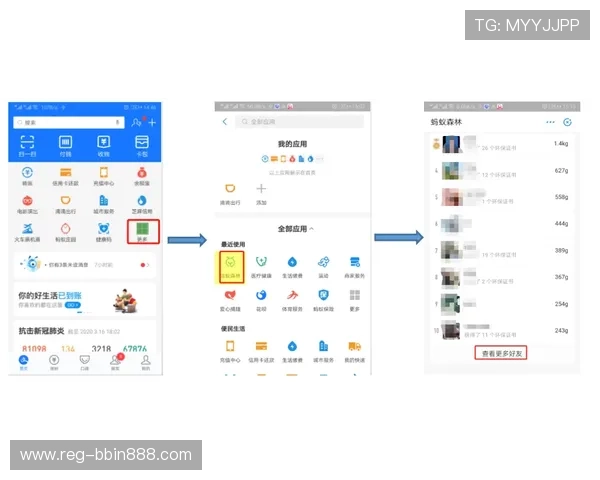
Task: Tap the green More (更多) grid icon
Action: pos(143,231)
